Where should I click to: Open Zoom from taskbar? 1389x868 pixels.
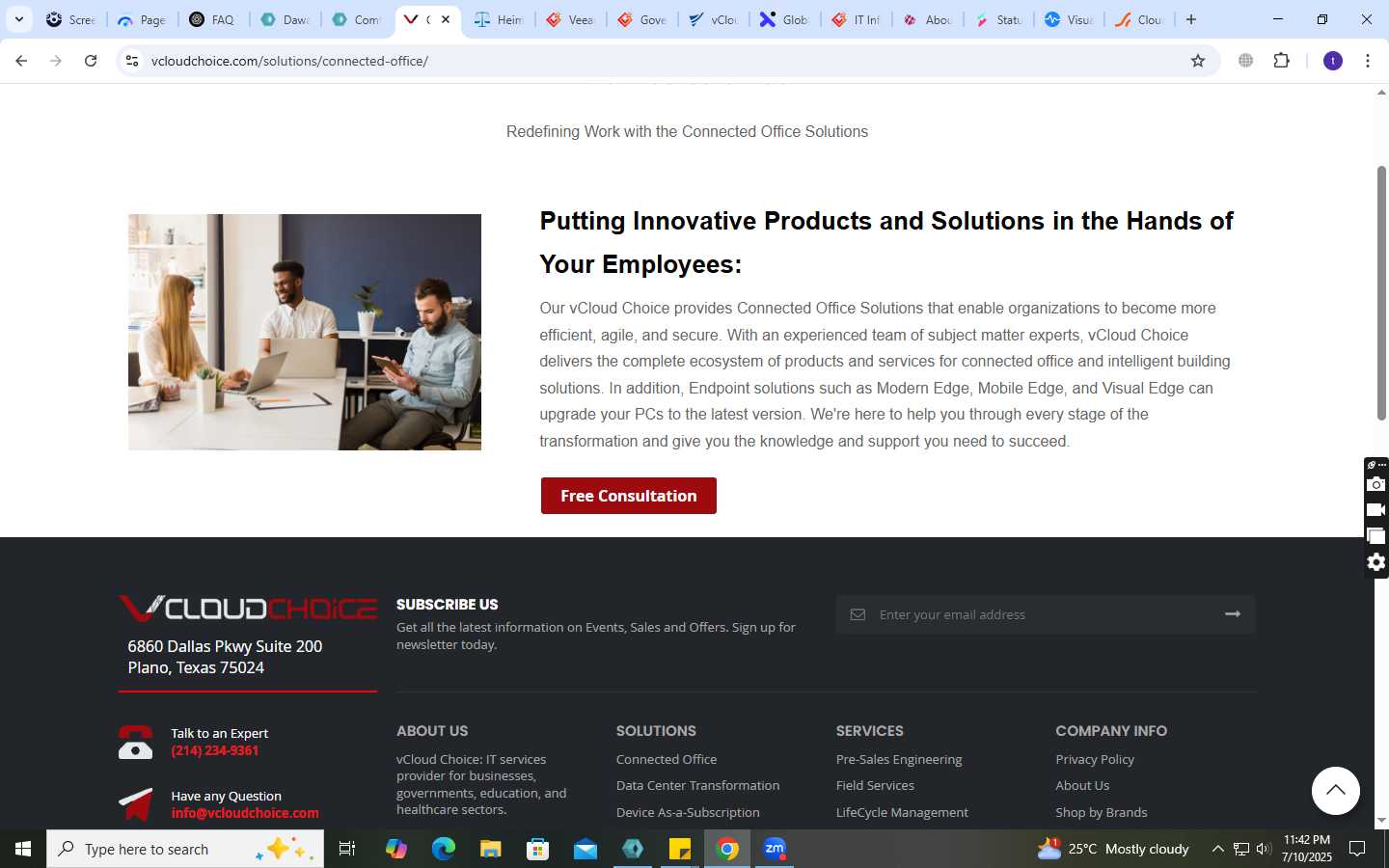click(x=775, y=849)
